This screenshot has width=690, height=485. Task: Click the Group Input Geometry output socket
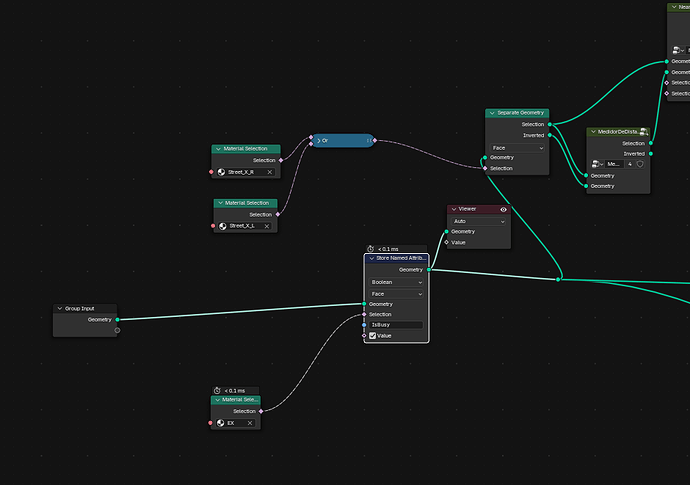[x=117, y=320]
